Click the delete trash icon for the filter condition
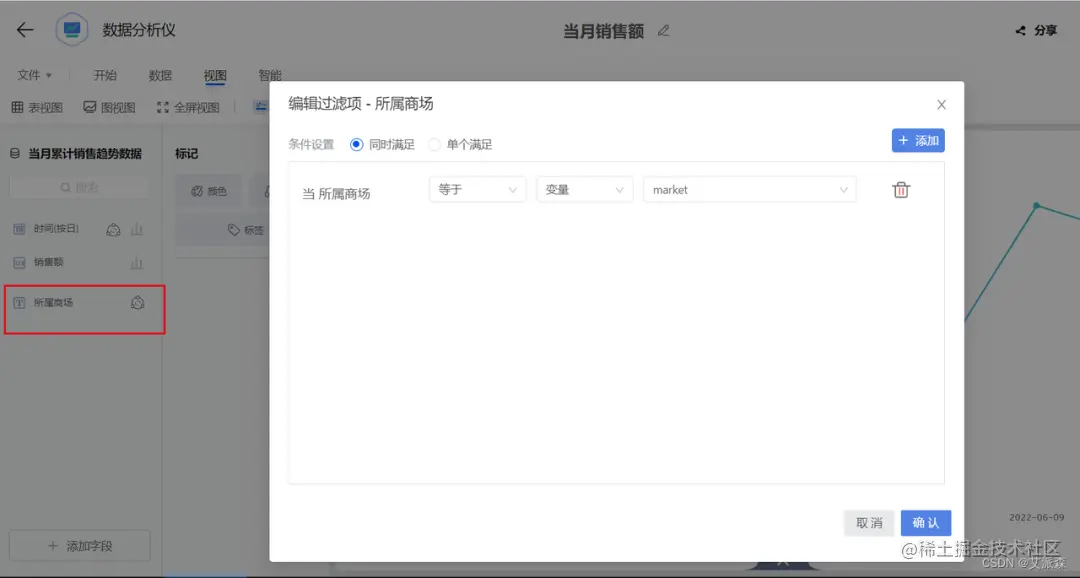1080x578 pixels. (x=901, y=189)
